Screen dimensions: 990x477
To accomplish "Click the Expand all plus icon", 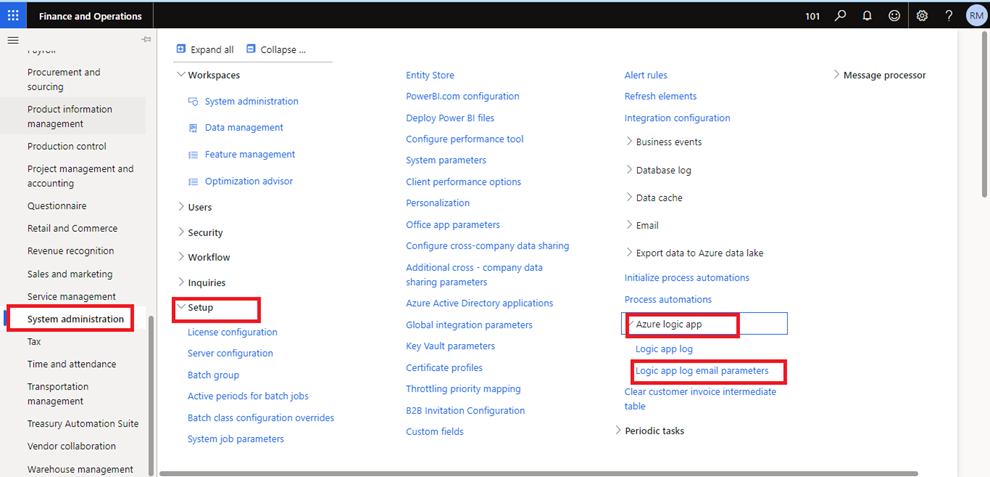I will (181, 49).
